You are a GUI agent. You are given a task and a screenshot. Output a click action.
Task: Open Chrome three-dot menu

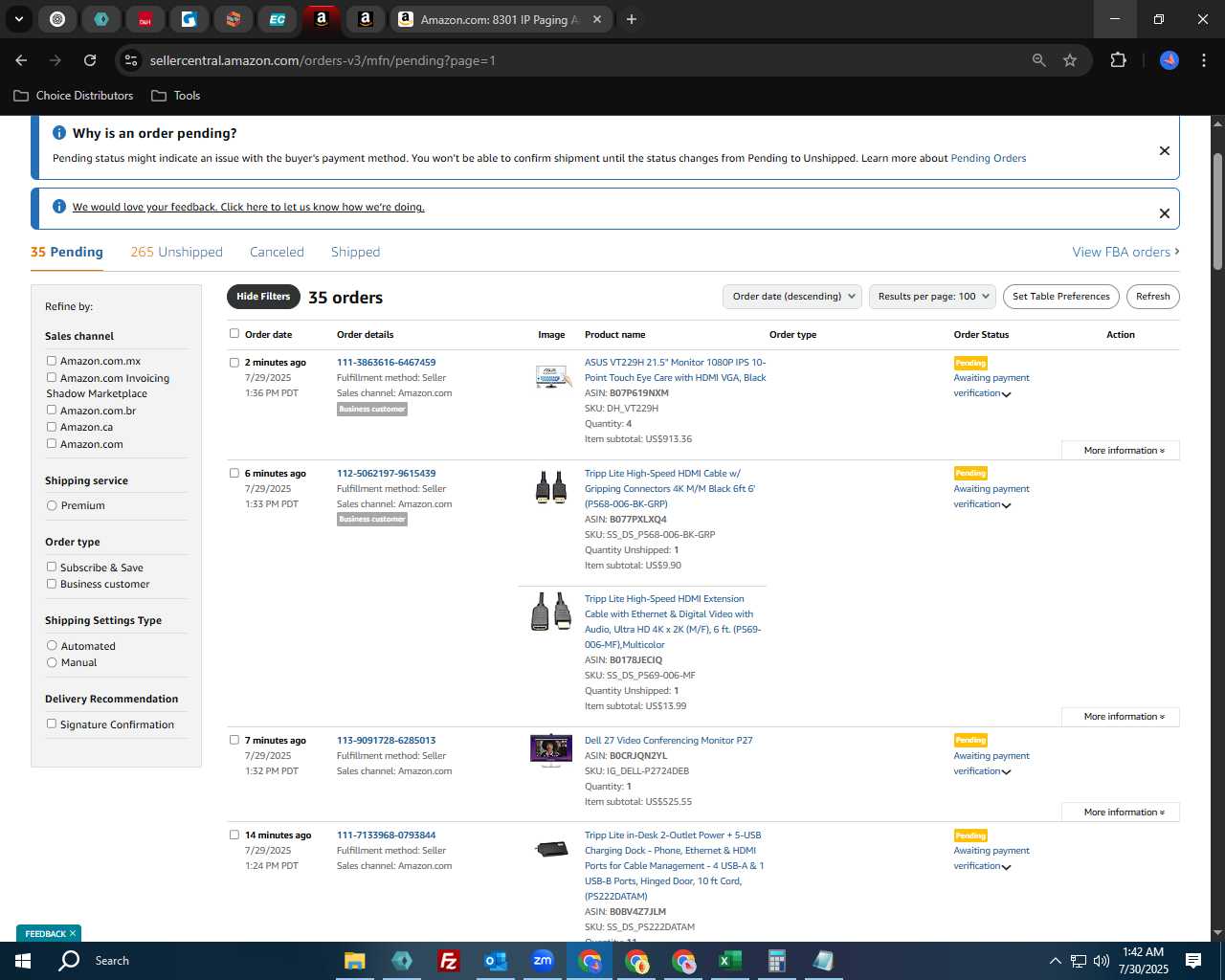click(x=1203, y=60)
